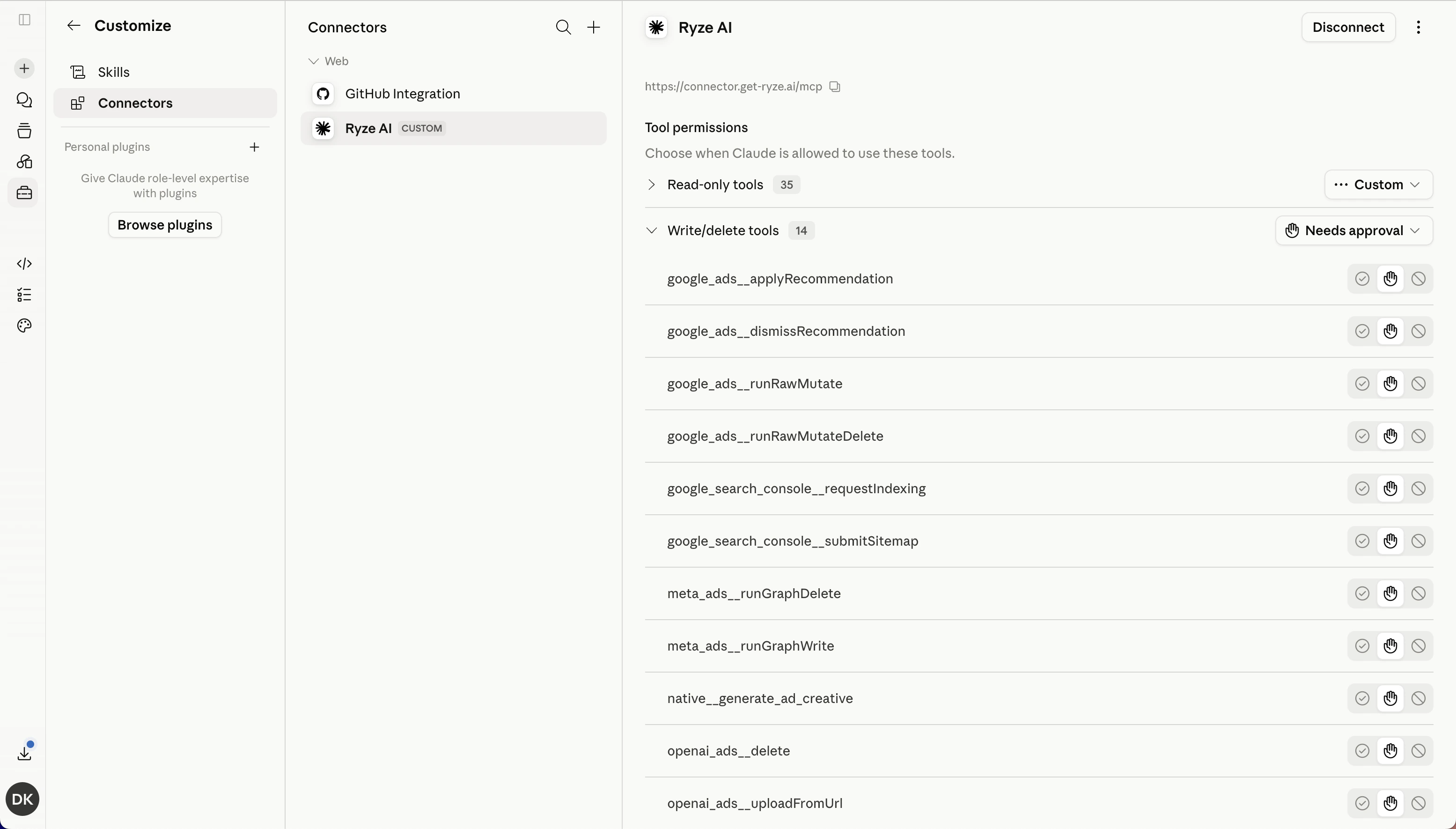
Task: Go back with the Customize arrow
Action: (74, 26)
